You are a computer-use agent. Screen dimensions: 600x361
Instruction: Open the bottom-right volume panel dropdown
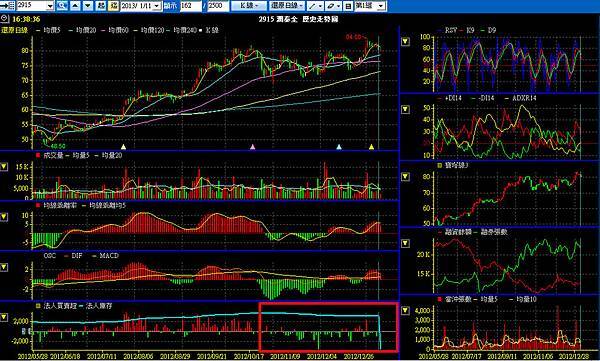(405, 310)
